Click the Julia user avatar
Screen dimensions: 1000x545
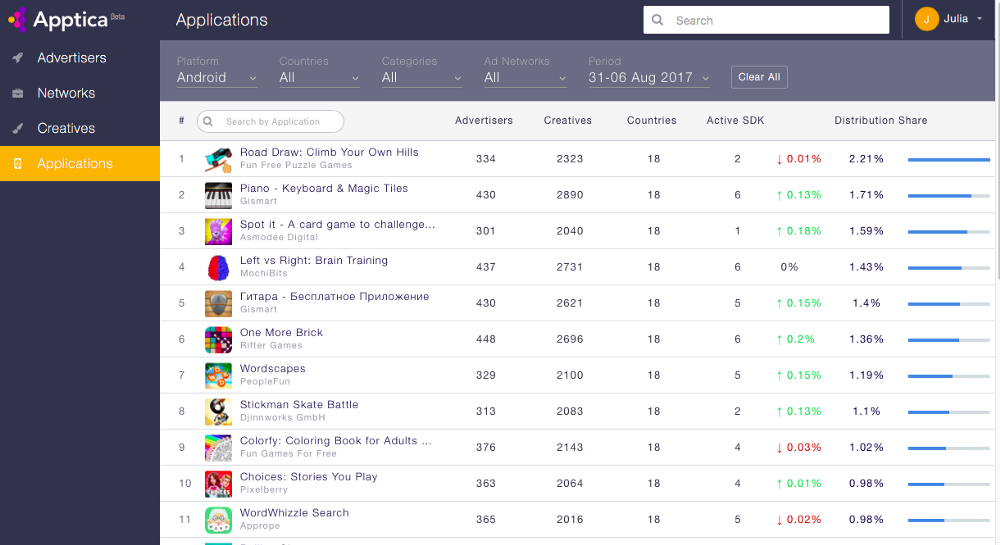[x=926, y=19]
